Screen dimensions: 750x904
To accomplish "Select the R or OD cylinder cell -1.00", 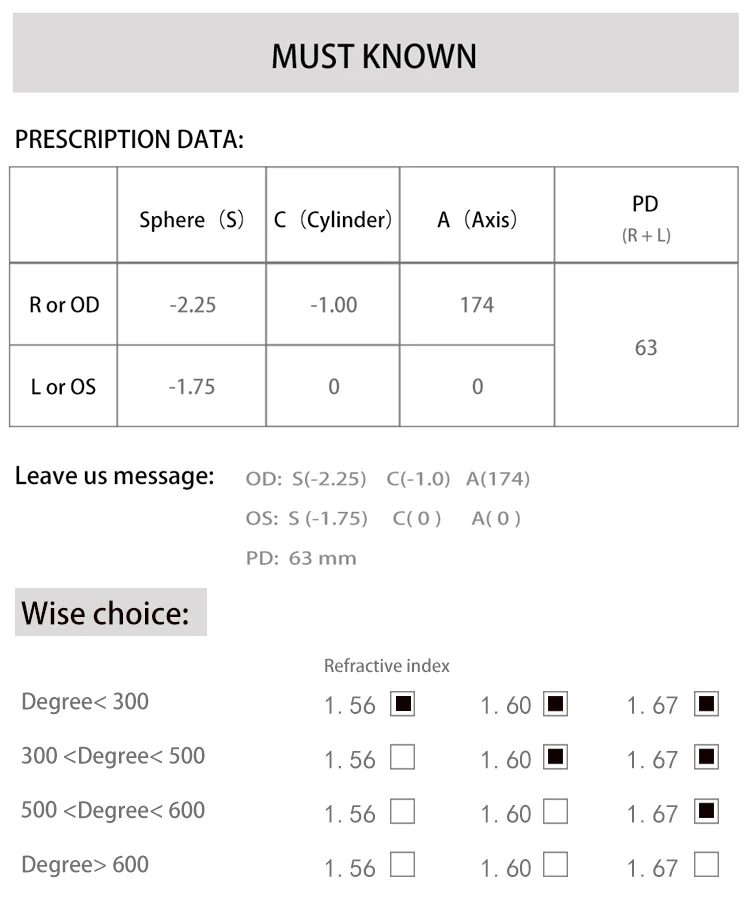I will (333, 305).
